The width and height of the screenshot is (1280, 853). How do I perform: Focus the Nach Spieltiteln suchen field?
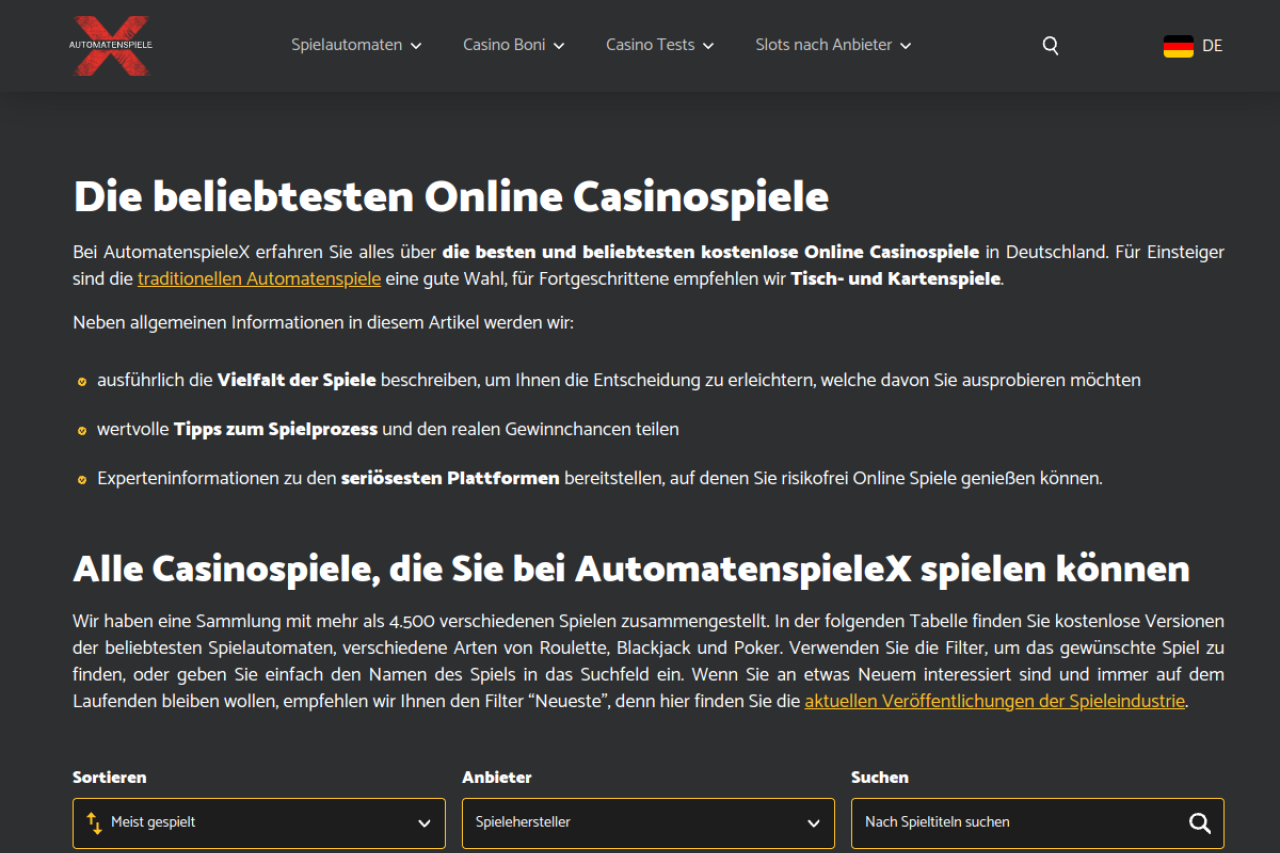pos(1020,823)
